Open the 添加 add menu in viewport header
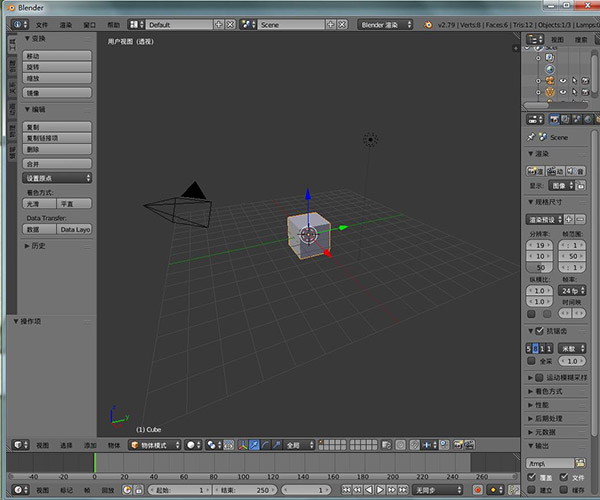600x500 pixels. click(x=90, y=445)
